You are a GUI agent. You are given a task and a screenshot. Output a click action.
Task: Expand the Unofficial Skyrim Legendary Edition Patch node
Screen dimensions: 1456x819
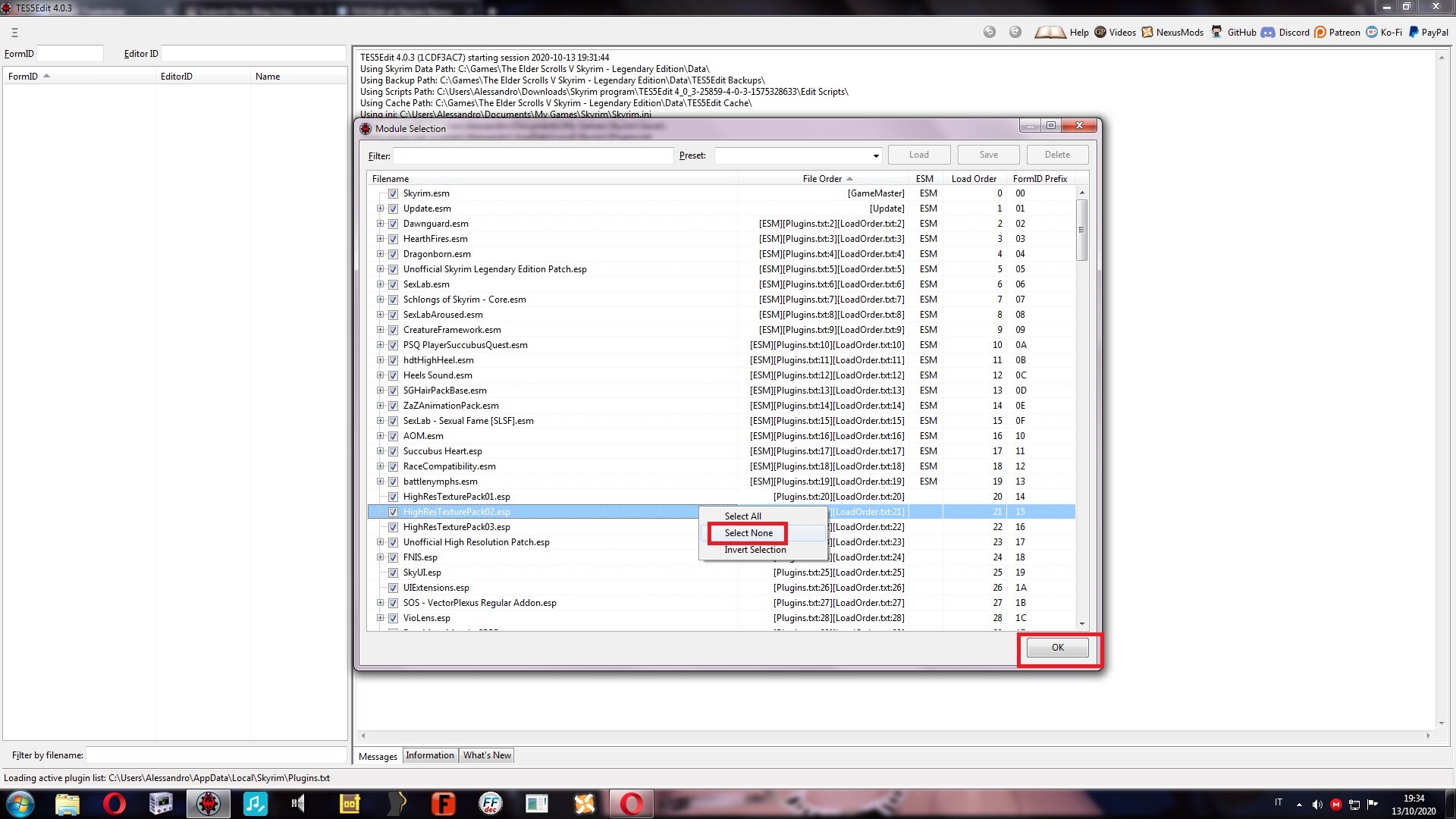click(380, 269)
